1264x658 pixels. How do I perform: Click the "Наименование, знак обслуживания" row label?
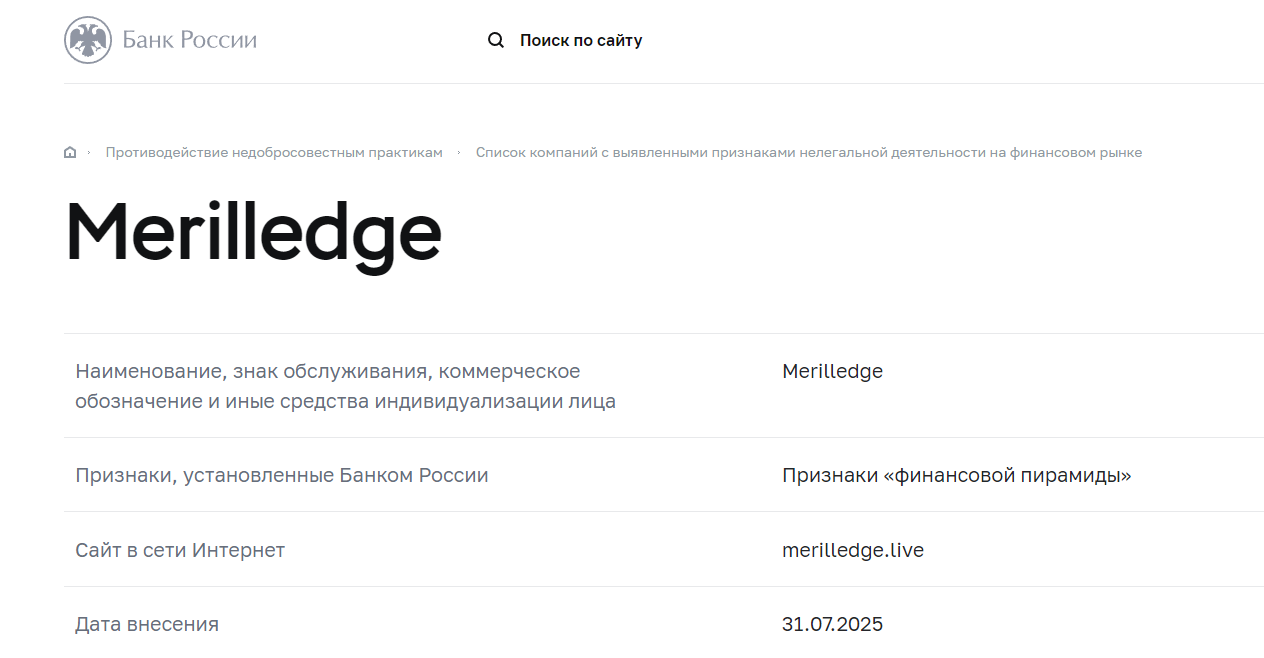[x=346, y=386]
